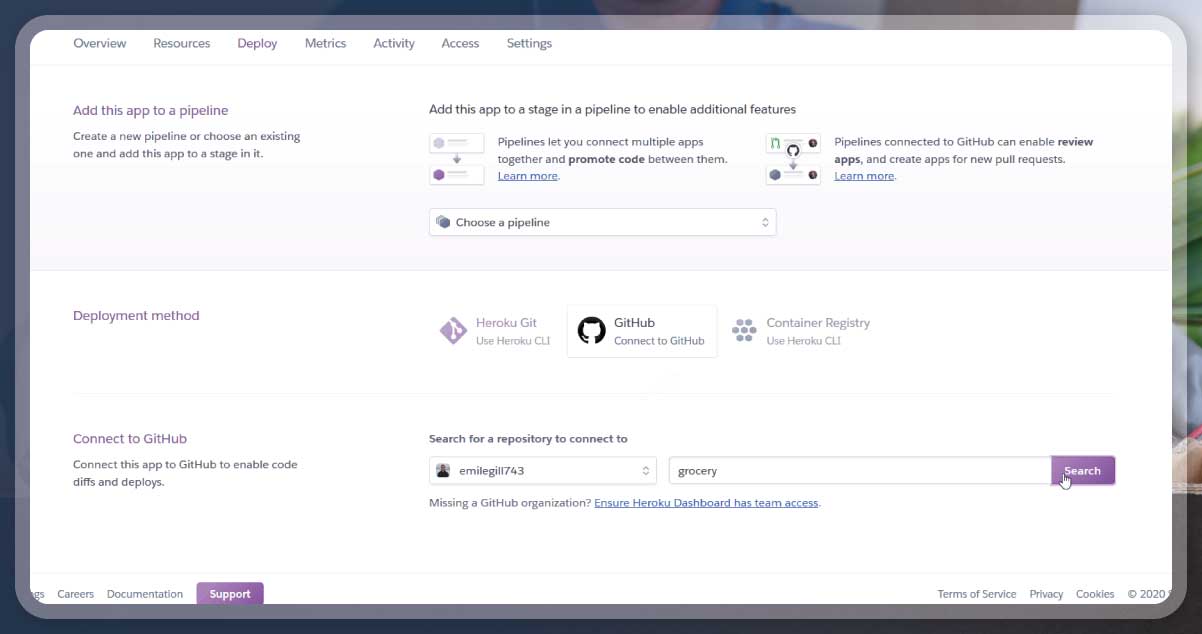Open the Access tab
This screenshot has width=1202, height=634.
pyautogui.click(x=460, y=43)
